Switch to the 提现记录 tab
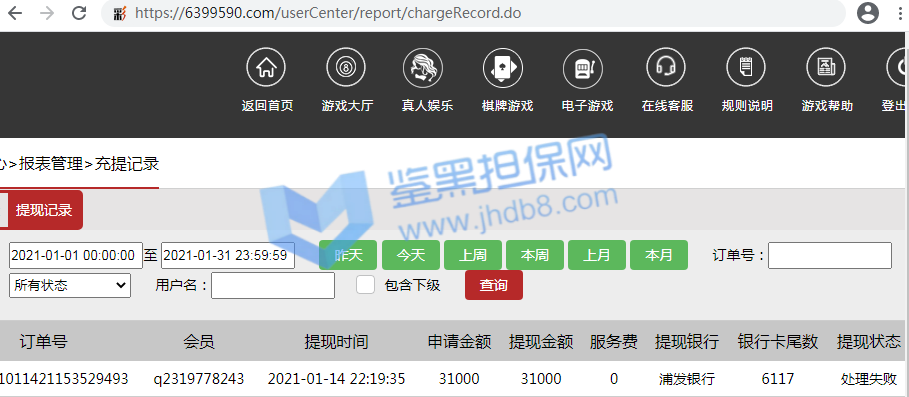Image resolution: width=909 pixels, height=397 pixels. pyautogui.click(x=44, y=210)
